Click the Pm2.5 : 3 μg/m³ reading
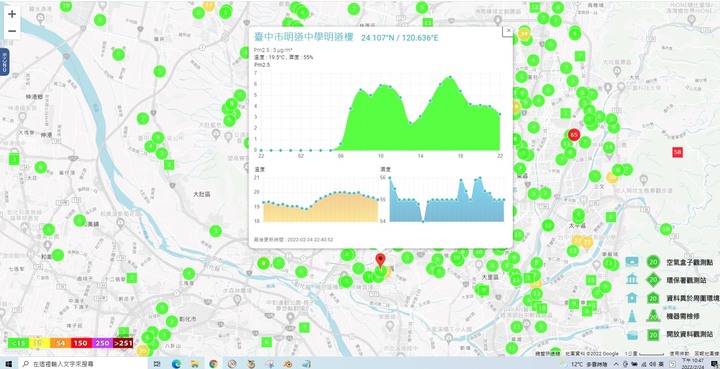This screenshot has width=720, height=369. (x=274, y=50)
